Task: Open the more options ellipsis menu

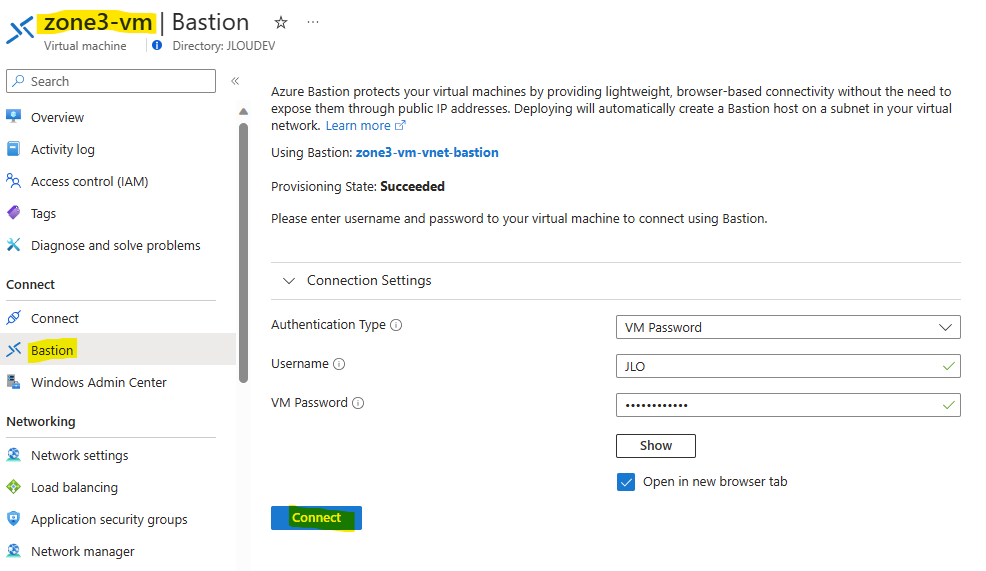Action: point(313,22)
